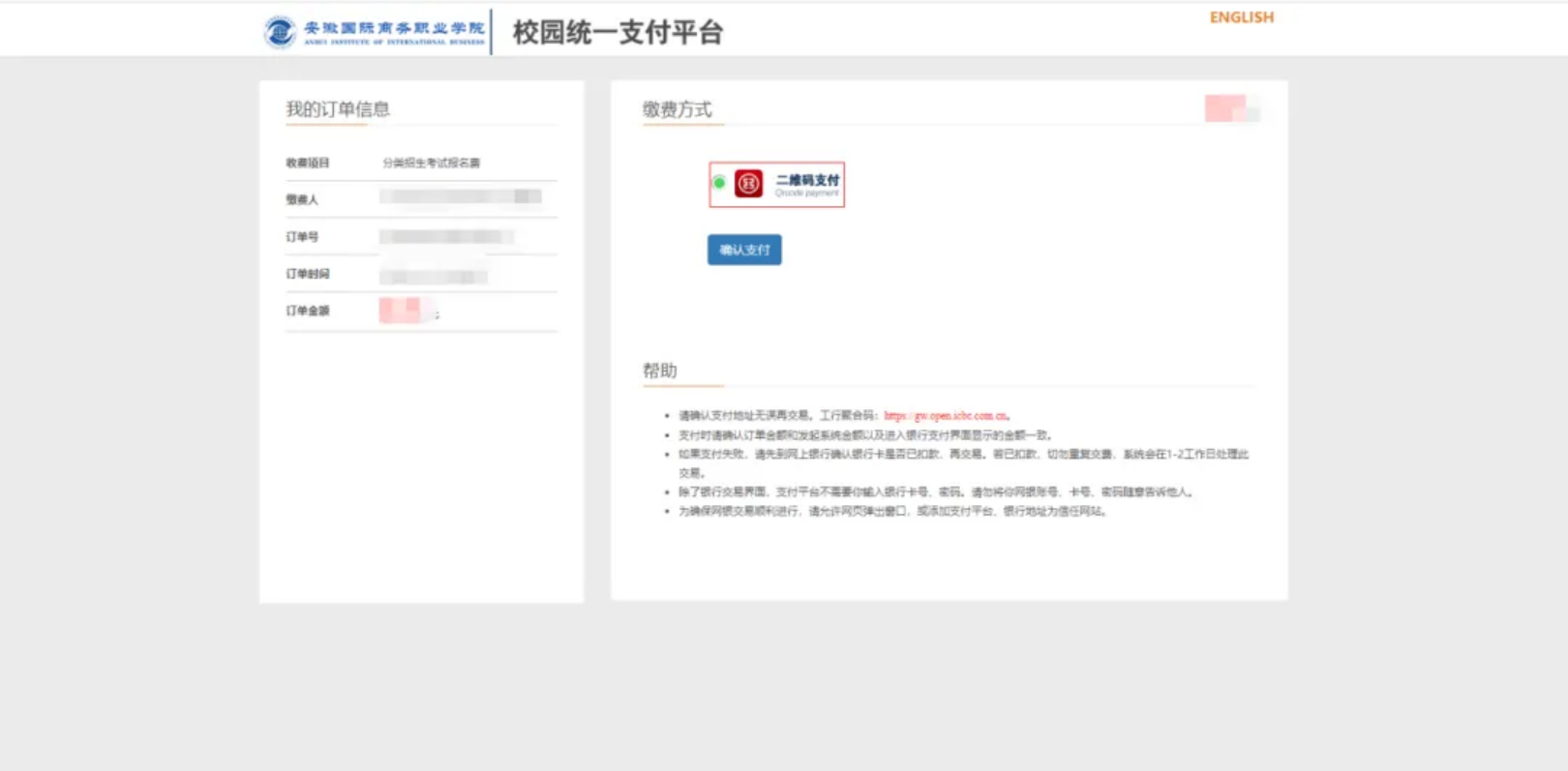Click the 帮助 section heading
1568x771 pixels.
[660, 371]
